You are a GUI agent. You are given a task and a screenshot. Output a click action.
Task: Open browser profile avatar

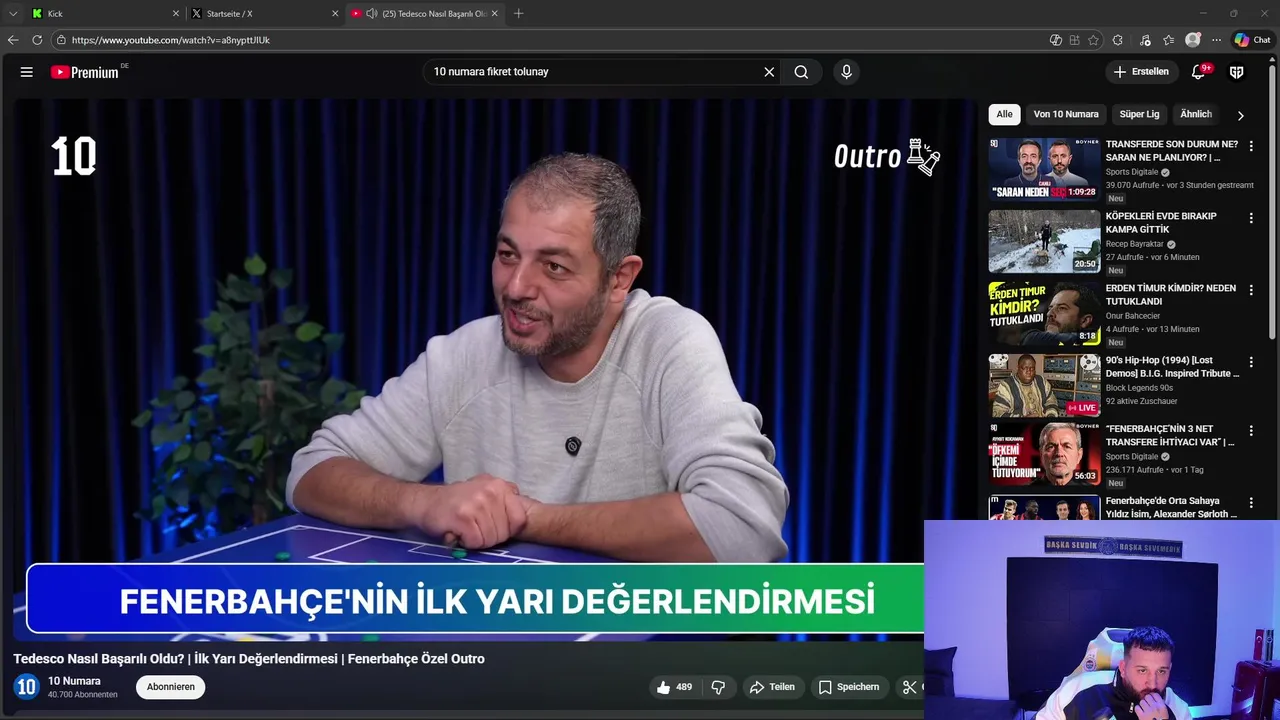coord(1192,40)
